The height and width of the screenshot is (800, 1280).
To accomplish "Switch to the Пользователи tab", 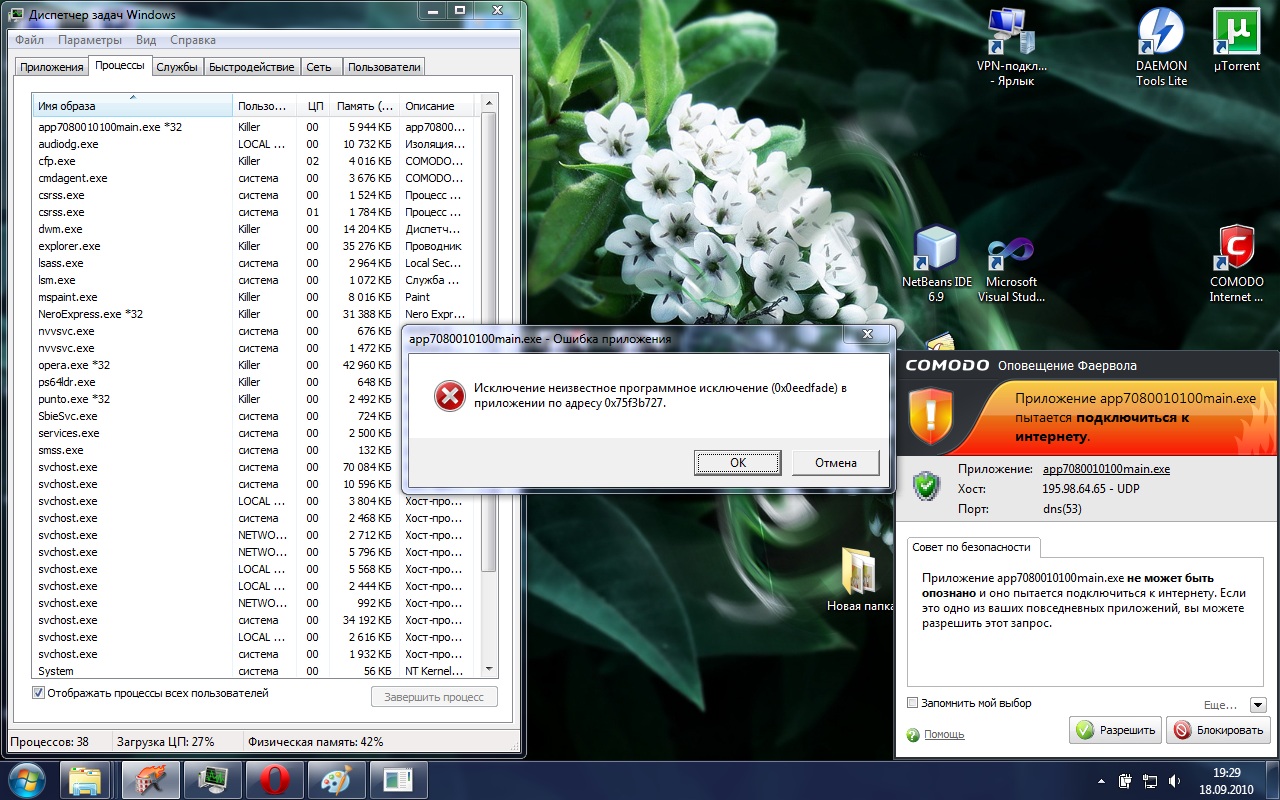I will coord(384,67).
